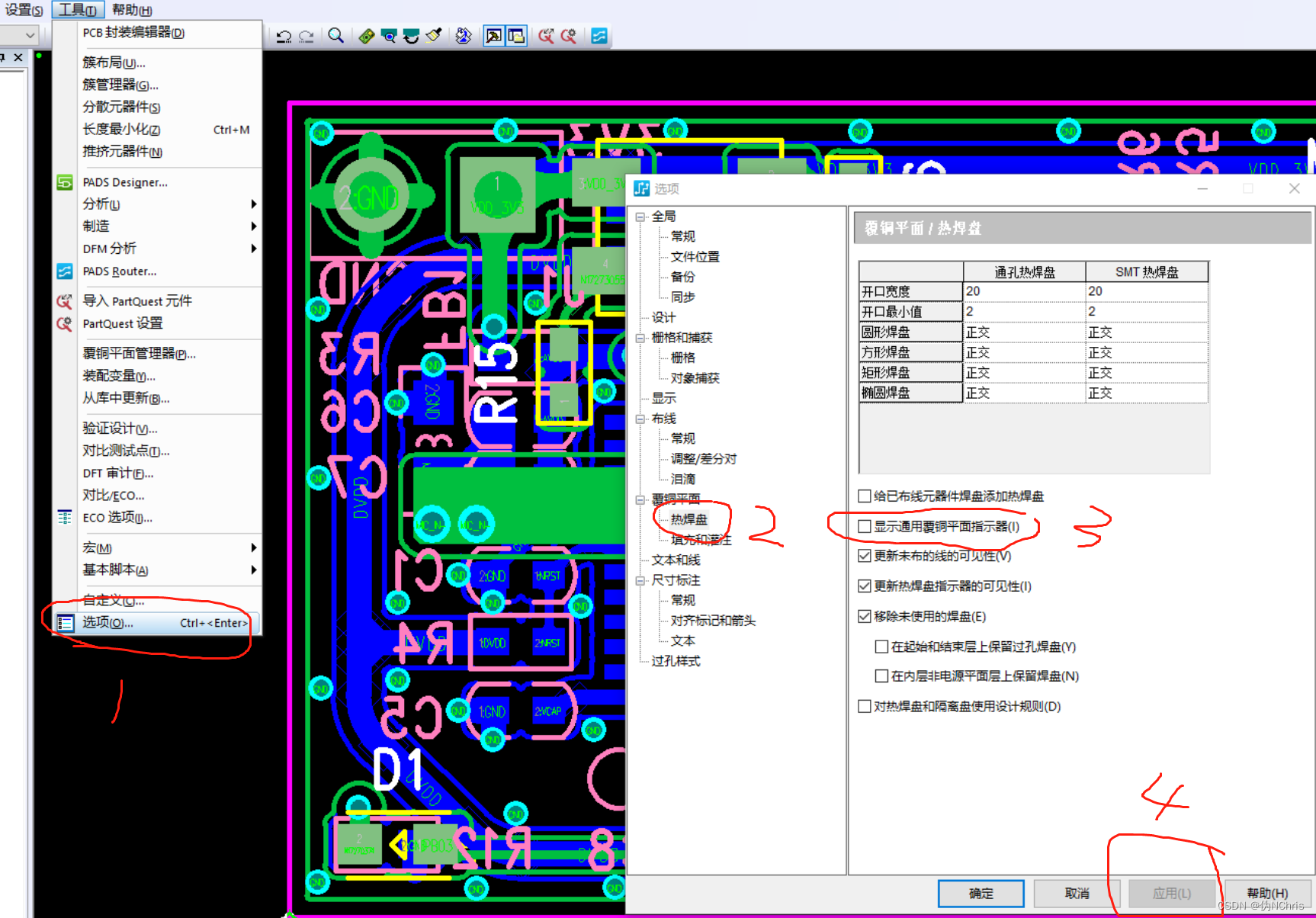Open the 制造 submenu
Screen dimensions: 1316x918
tap(157, 226)
